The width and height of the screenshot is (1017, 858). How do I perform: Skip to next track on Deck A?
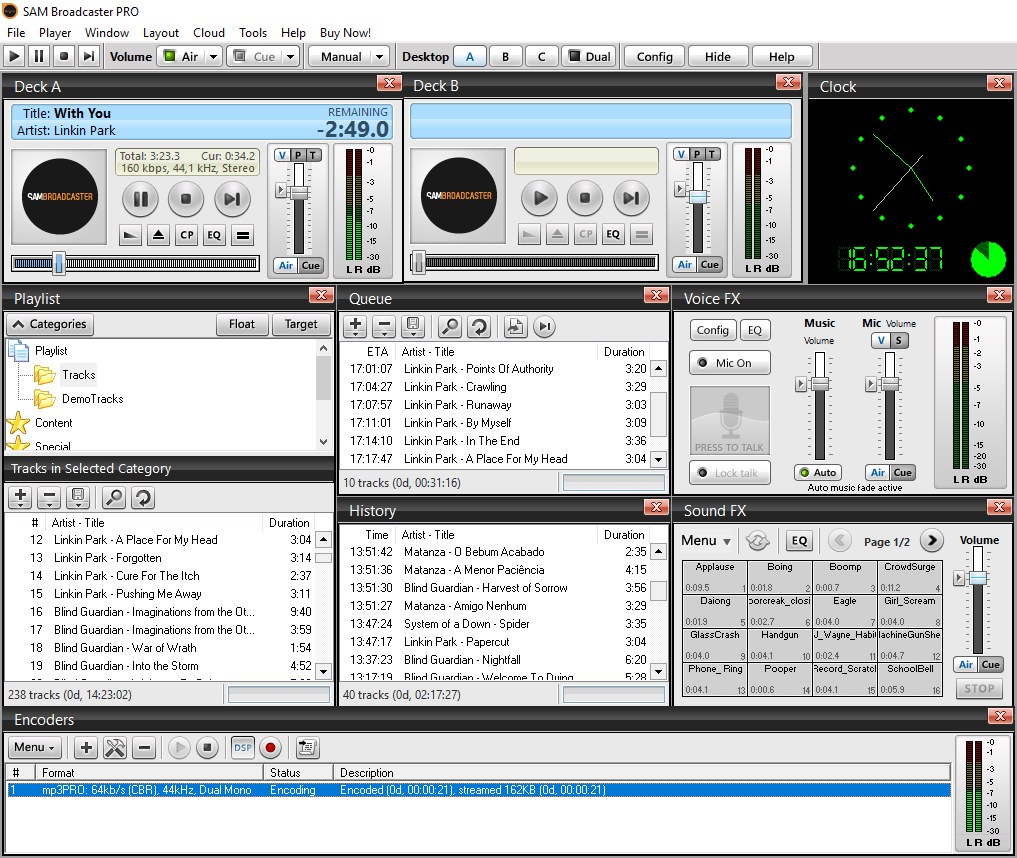[x=232, y=198]
